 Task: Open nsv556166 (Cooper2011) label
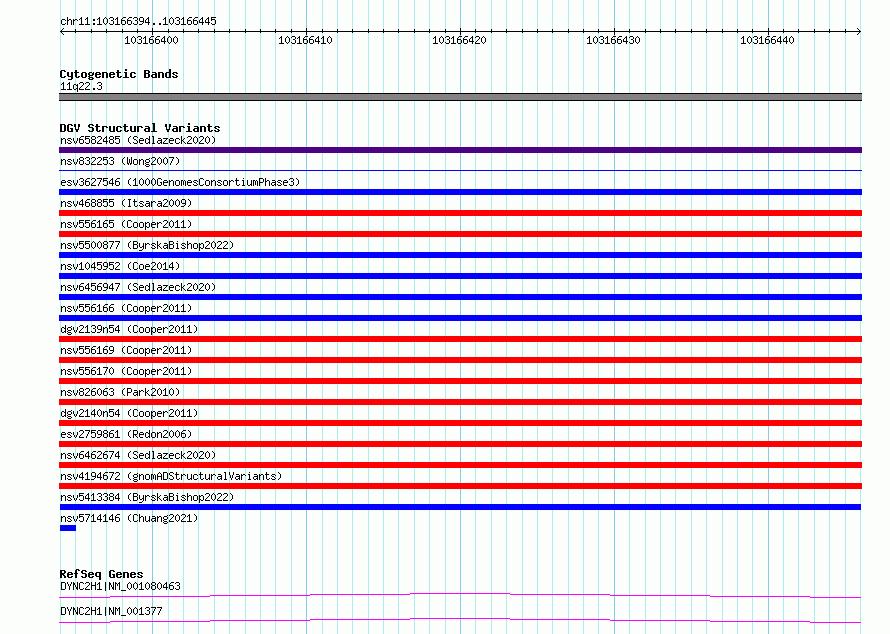[x=126, y=308]
